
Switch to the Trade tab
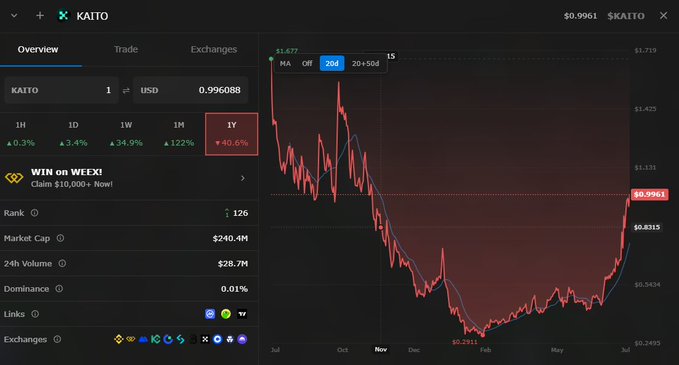click(x=126, y=49)
